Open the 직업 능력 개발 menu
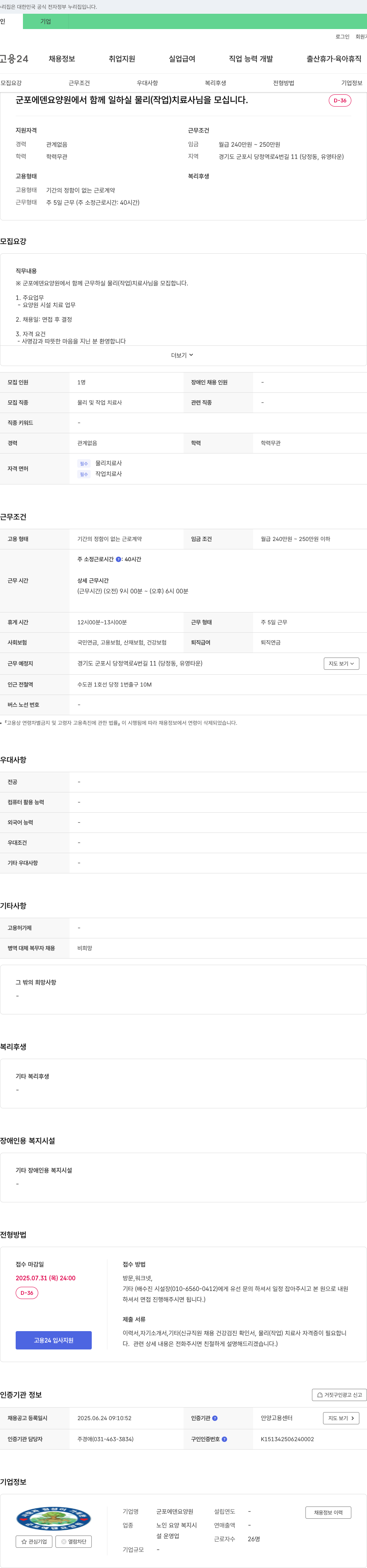 [x=251, y=59]
